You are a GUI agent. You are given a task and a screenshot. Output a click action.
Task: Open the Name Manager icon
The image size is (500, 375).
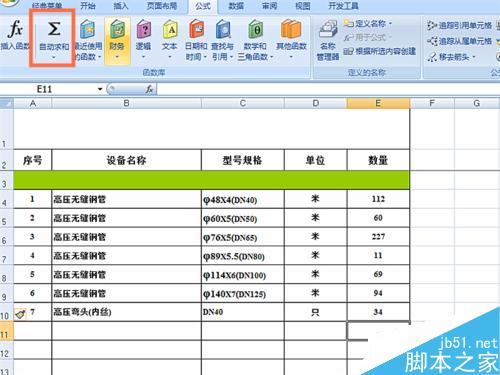(x=328, y=29)
